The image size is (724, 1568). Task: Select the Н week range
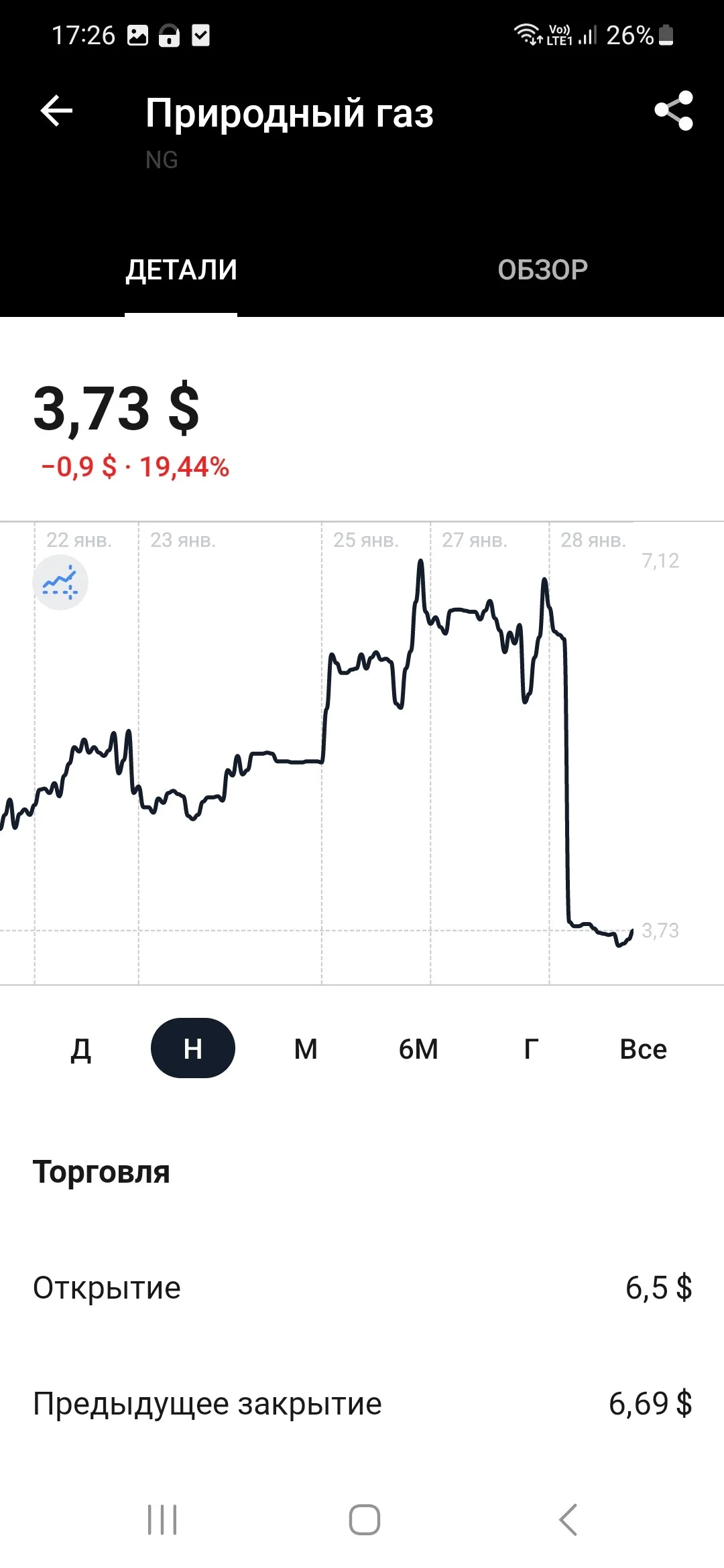(x=193, y=1048)
